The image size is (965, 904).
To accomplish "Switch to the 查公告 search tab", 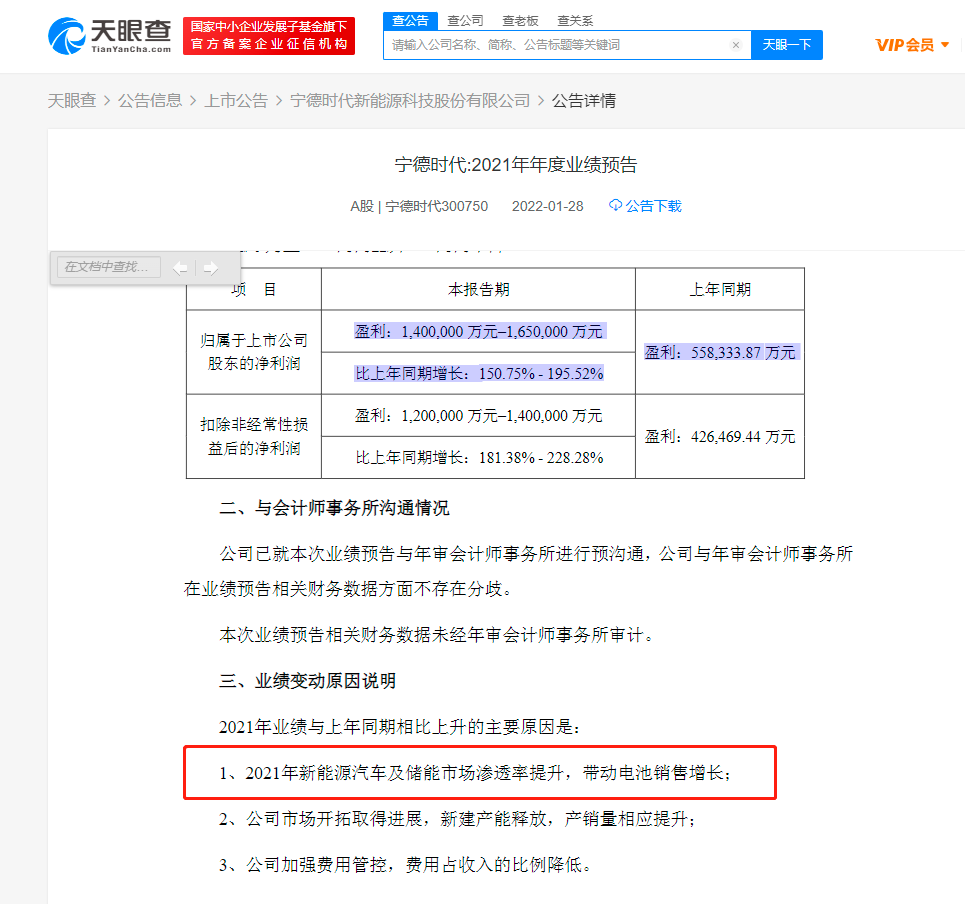I will [410, 21].
